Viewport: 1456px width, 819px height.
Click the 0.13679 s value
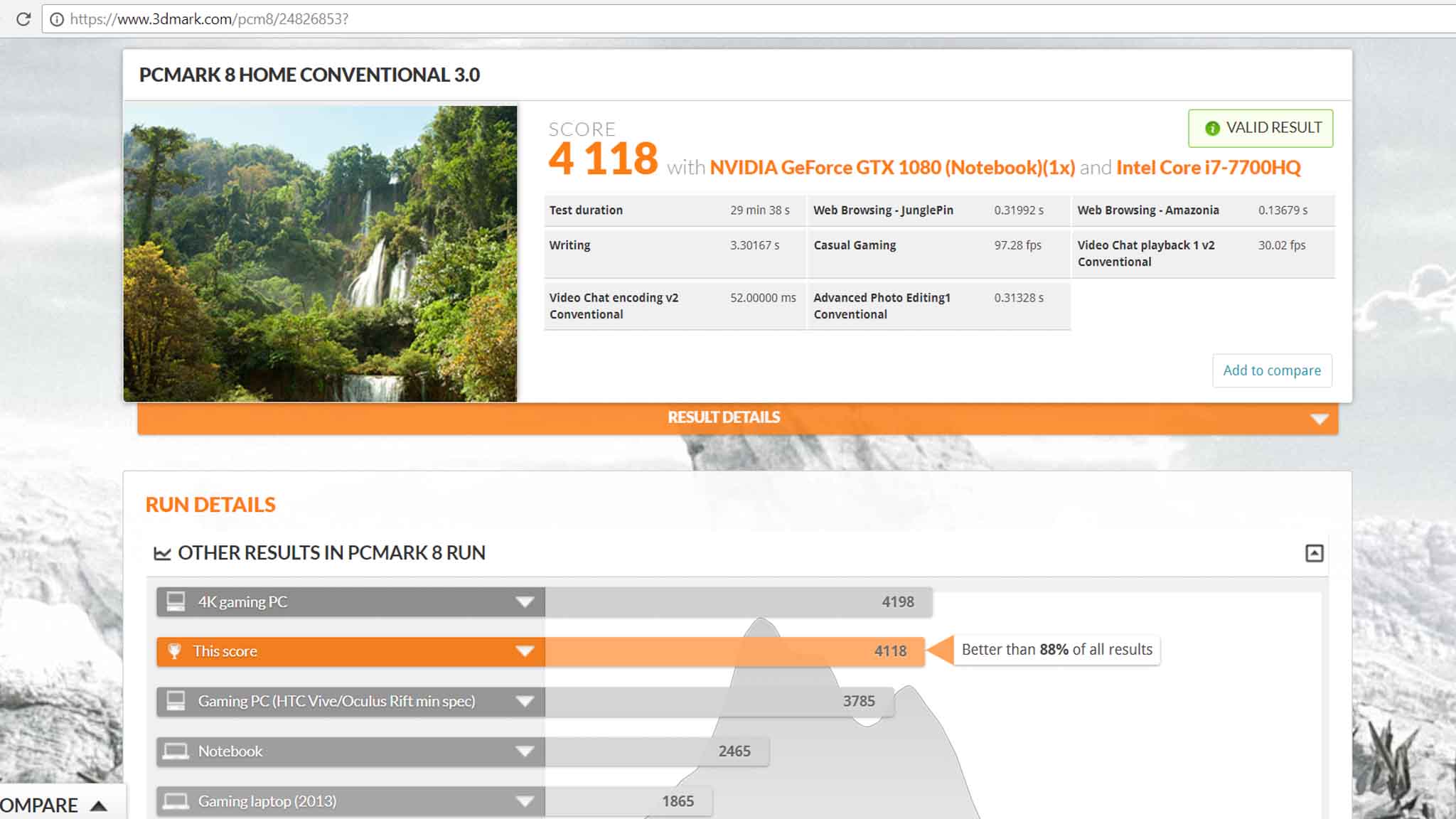pos(1283,210)
